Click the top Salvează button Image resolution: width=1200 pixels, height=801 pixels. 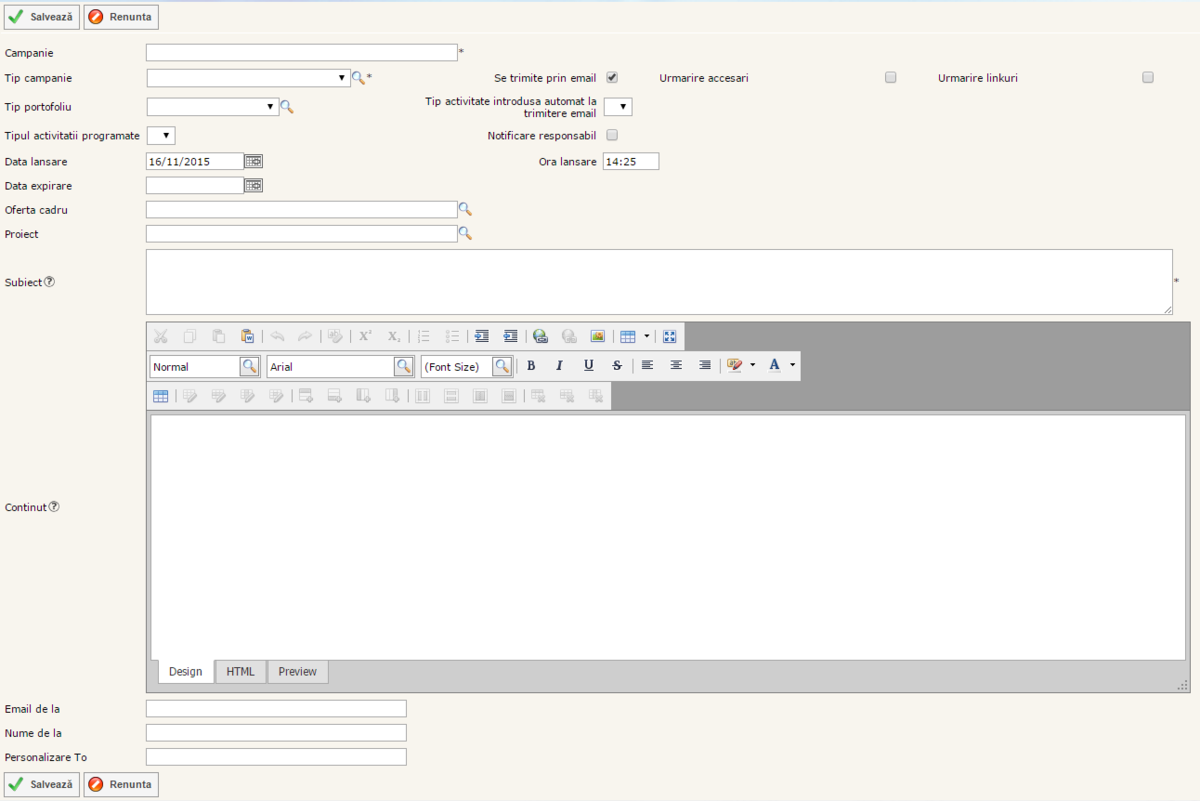tap(41, 17)
